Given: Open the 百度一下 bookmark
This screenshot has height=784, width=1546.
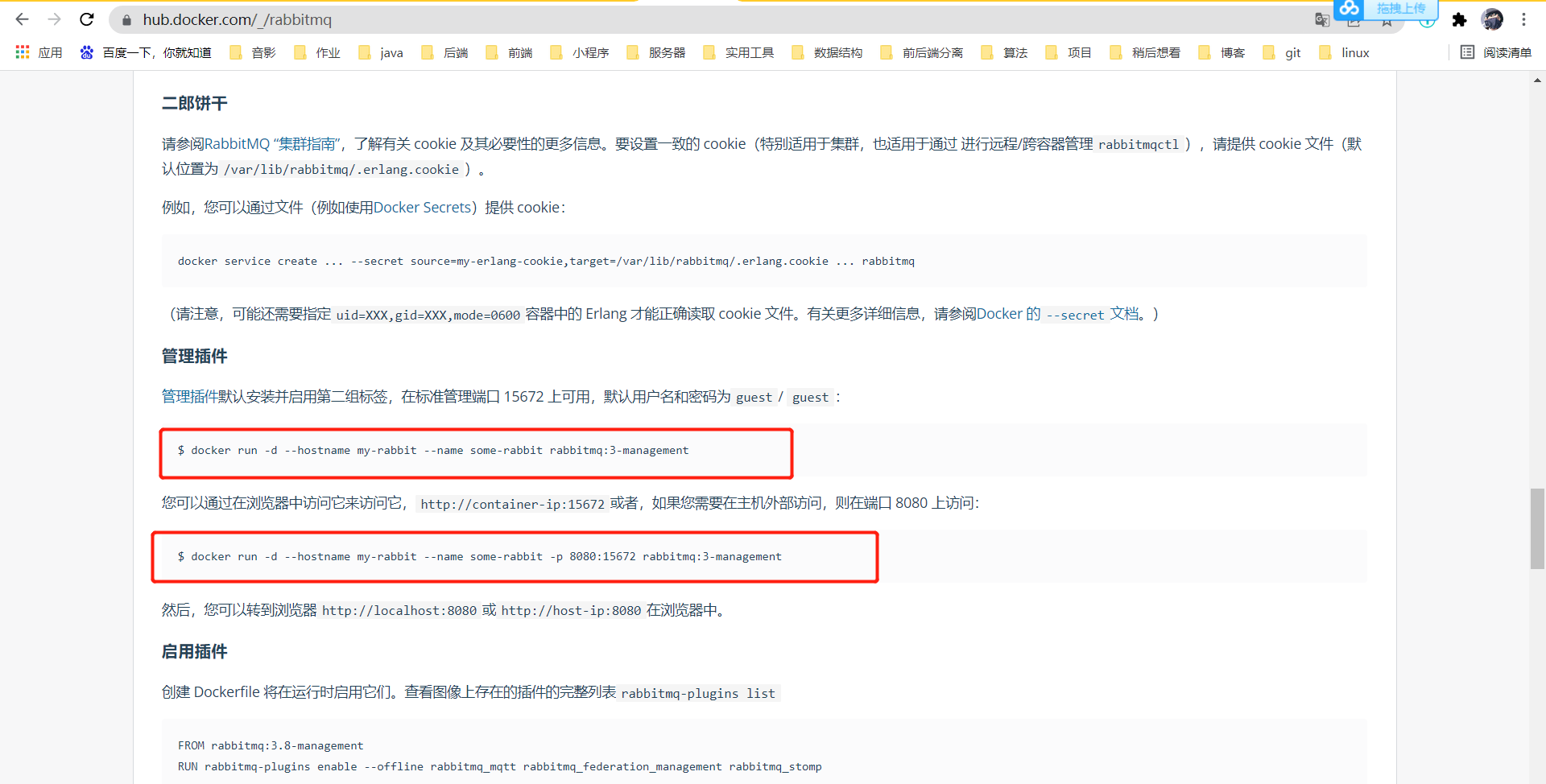Looking at the screenshot, I should click(146, 52).
